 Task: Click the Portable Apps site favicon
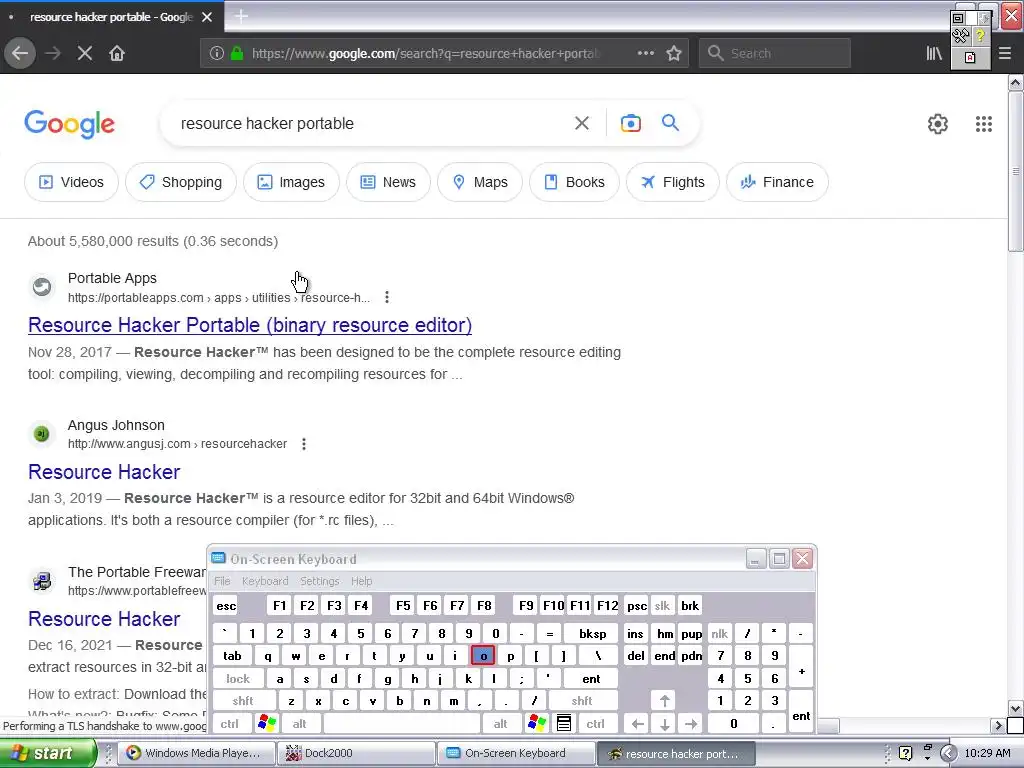pyautogui.click(x=42, y=287)
